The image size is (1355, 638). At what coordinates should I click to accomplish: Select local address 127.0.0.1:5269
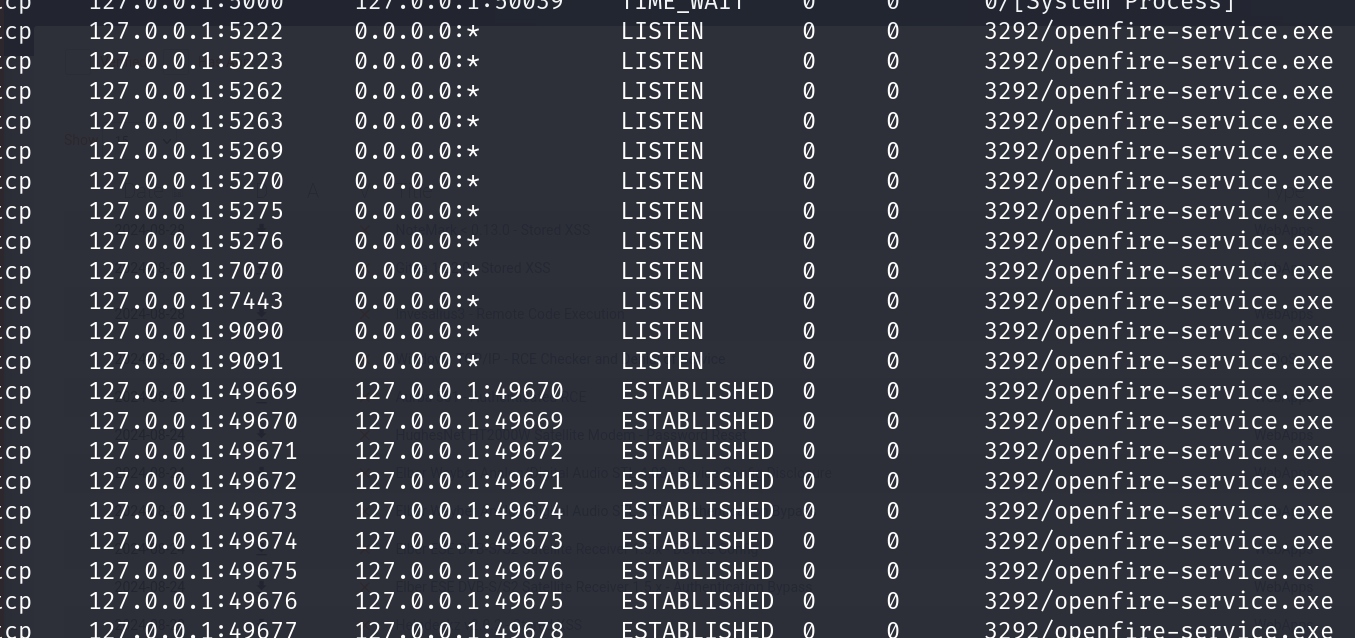[186, 151]
